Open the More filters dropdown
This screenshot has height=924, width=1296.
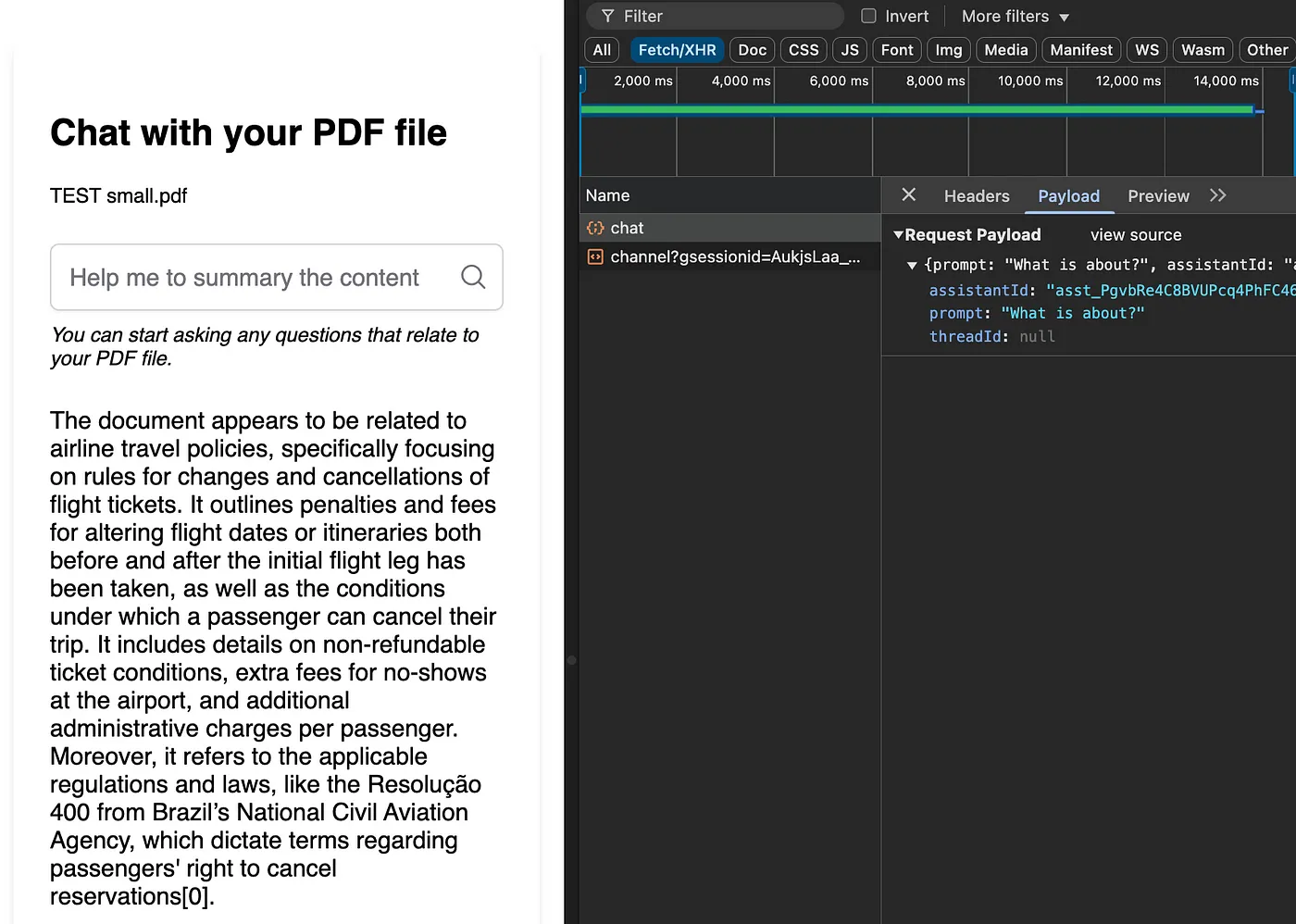pos(1015,17)
